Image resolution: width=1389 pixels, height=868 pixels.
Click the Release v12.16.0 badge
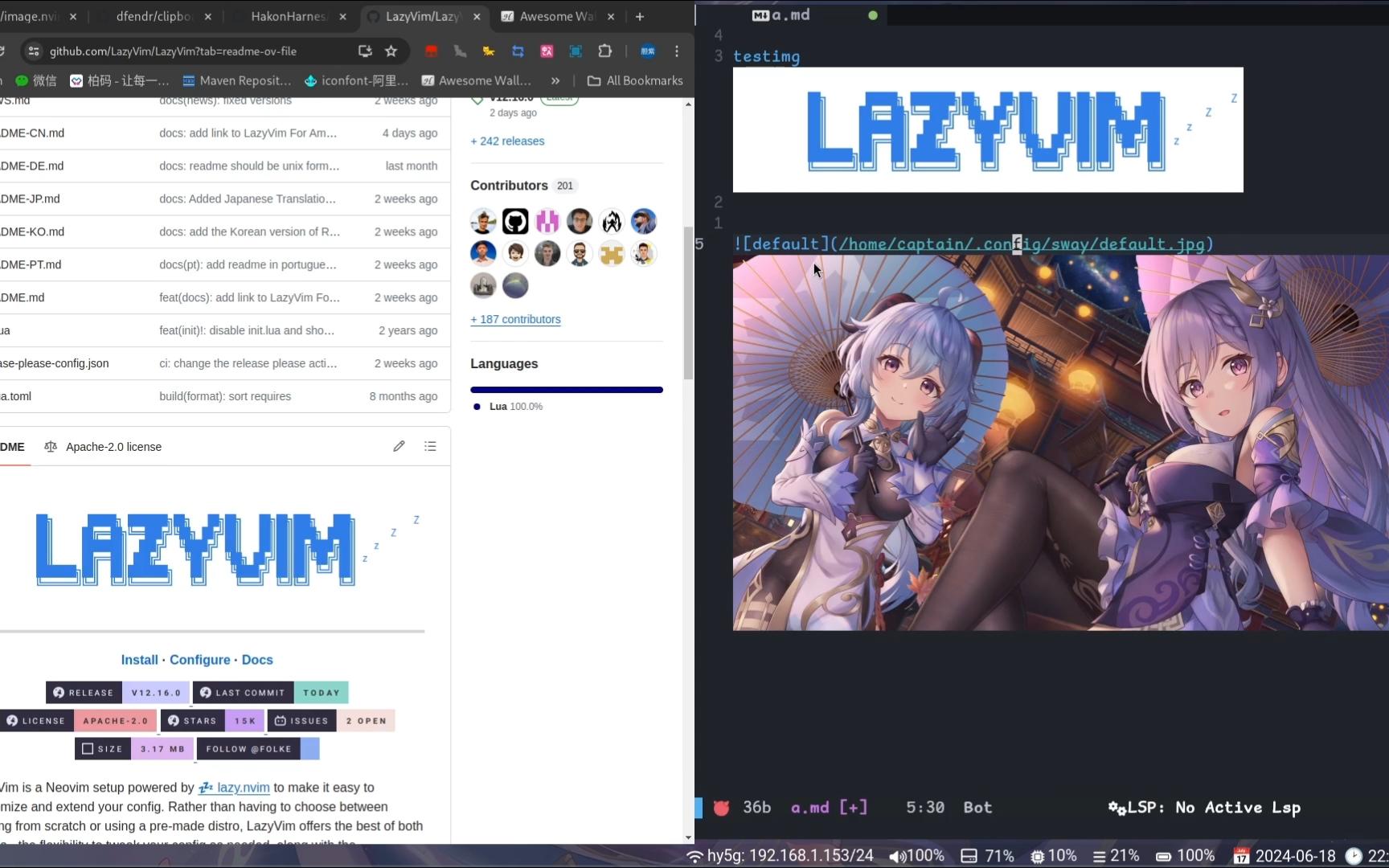pyautogui.click(x=118, y=692)
